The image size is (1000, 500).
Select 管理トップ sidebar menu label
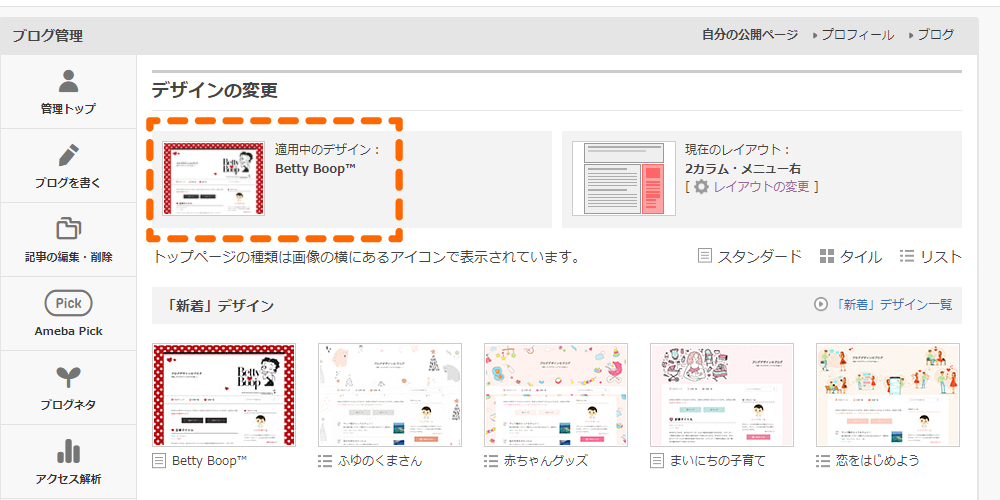point(68,109)
